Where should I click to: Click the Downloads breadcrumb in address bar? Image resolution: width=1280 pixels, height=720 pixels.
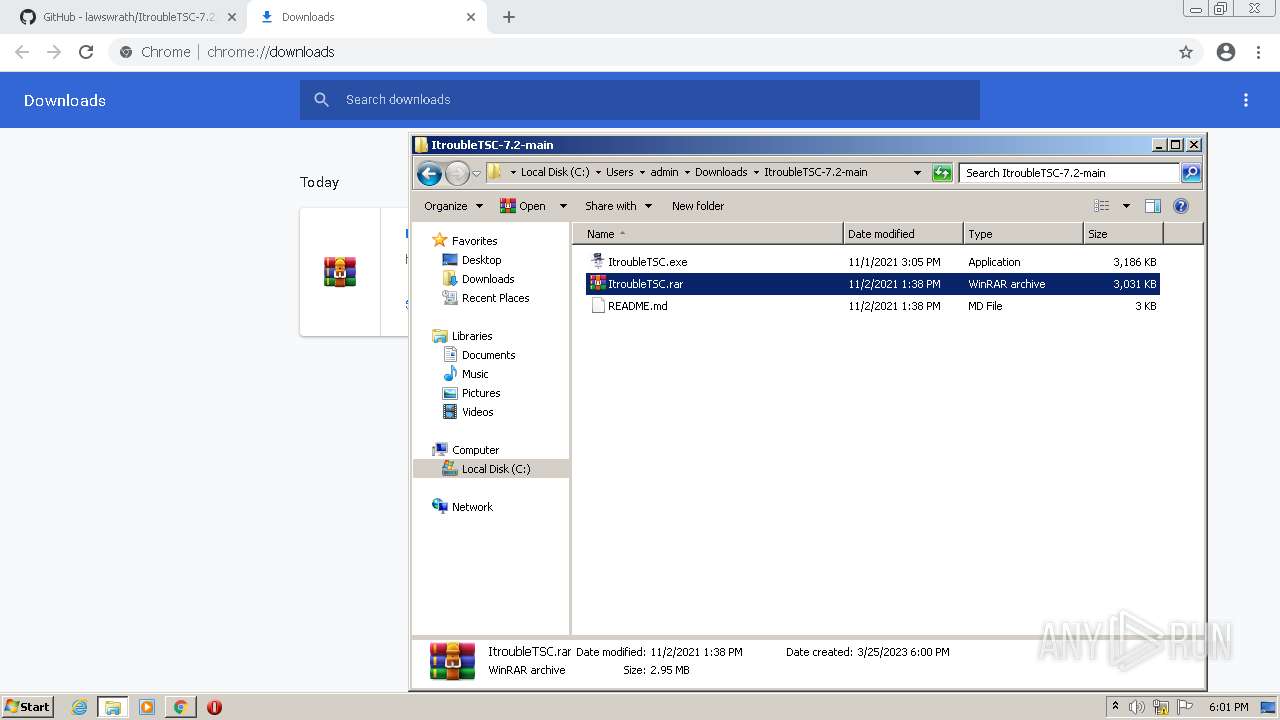coord(721,172)
